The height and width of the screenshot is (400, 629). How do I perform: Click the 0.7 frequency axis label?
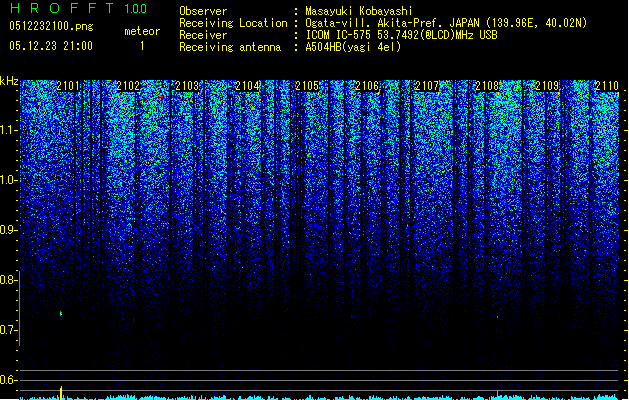[8, 330]
